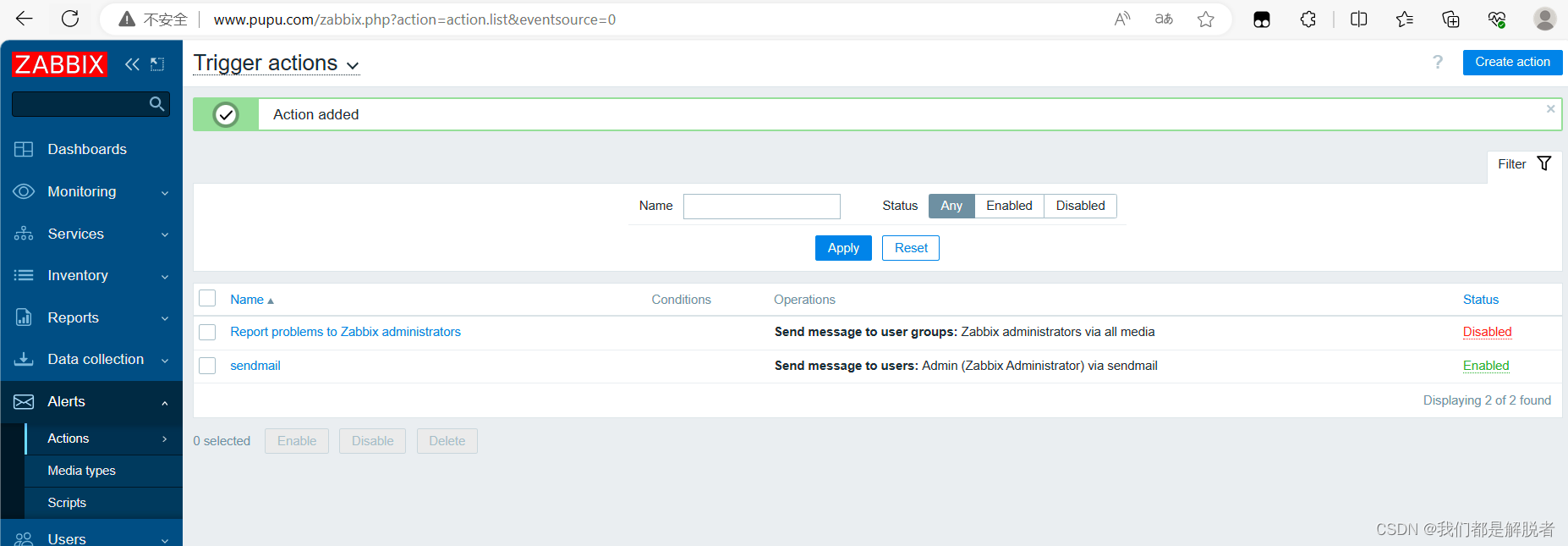Open the browser profile avatar
1568x546 pixels.
1545,19
